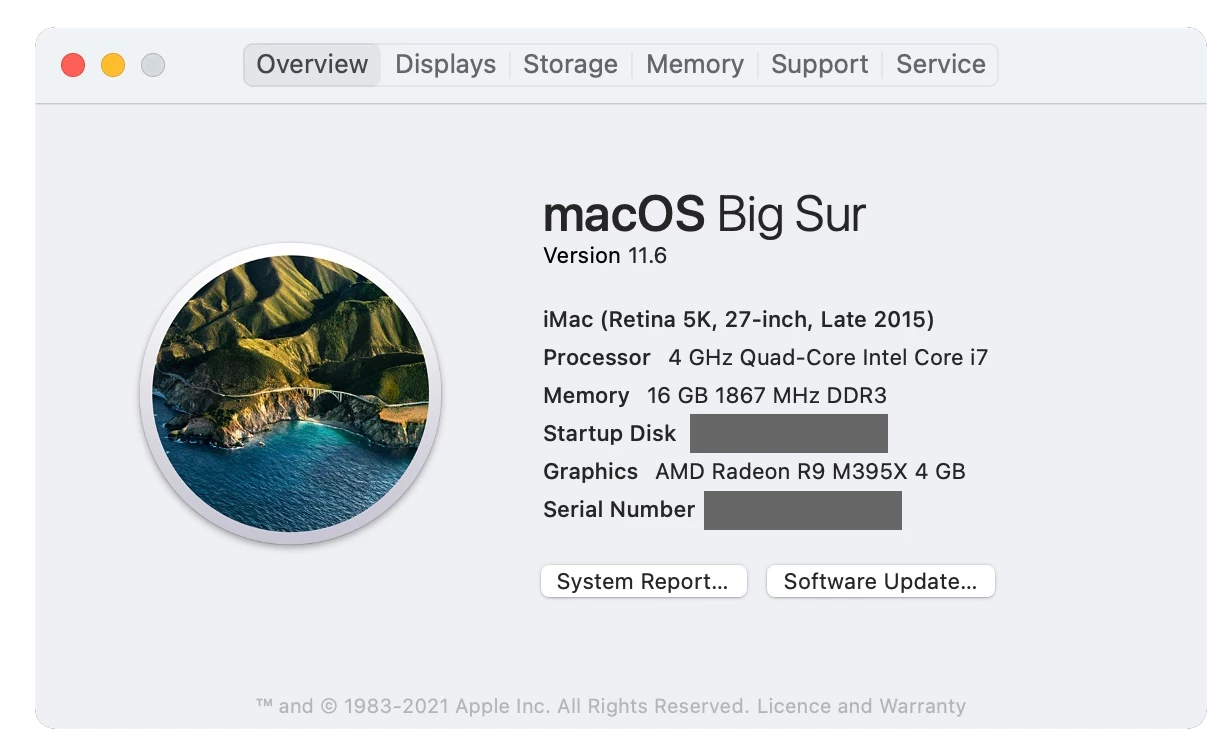Click the macOS Big Sur circular artwork
This screenshot has width=1227, height=753.
[x=291, y=394]
